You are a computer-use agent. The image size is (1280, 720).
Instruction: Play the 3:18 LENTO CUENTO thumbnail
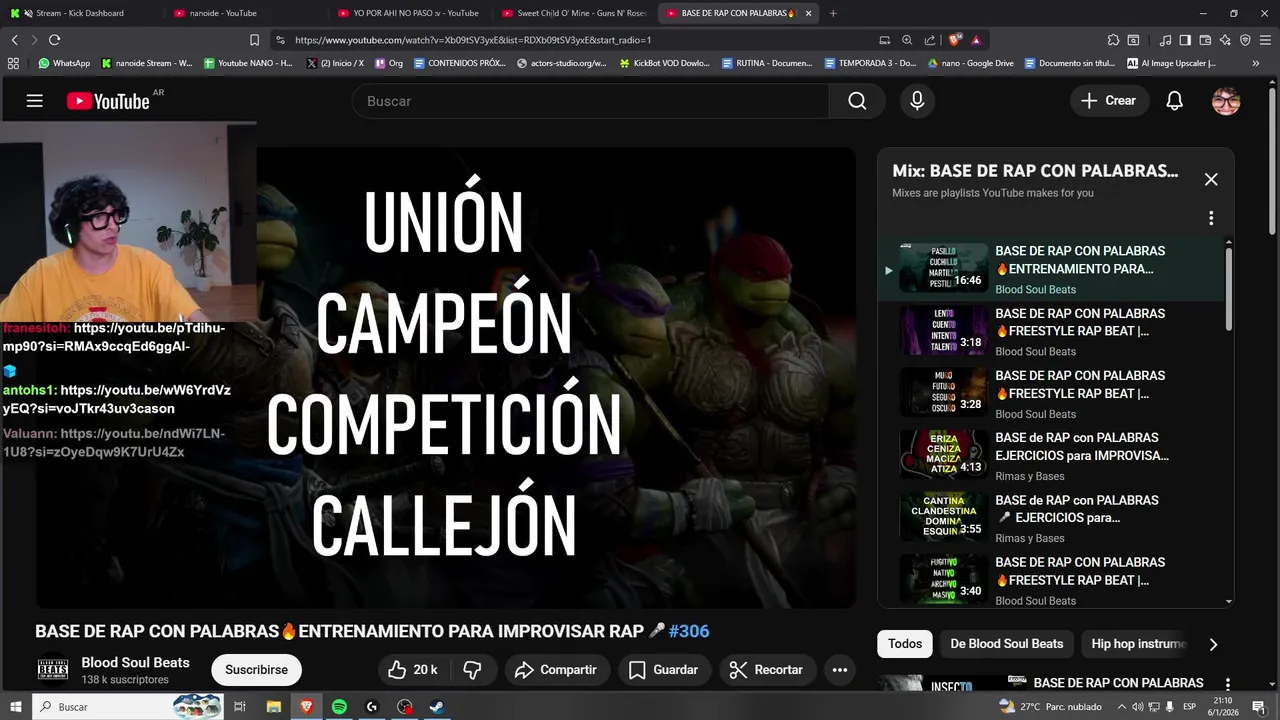(x=943, y=331)
